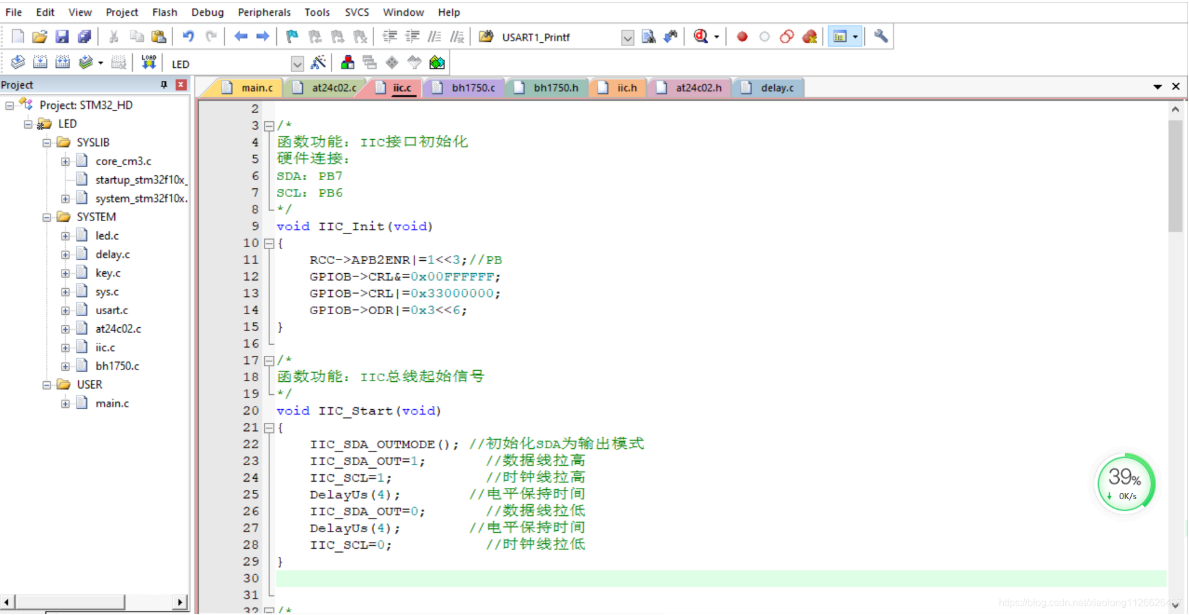Download code to flash with LOAD icon
Screen dimensions: 1189x615
point(149,62)
